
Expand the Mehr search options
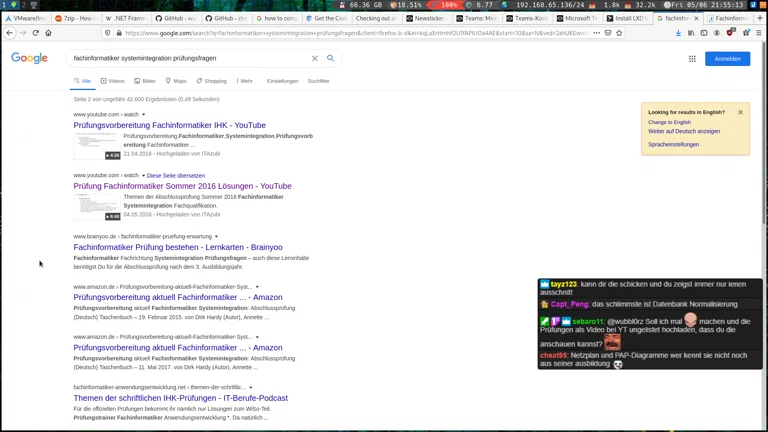244,81
